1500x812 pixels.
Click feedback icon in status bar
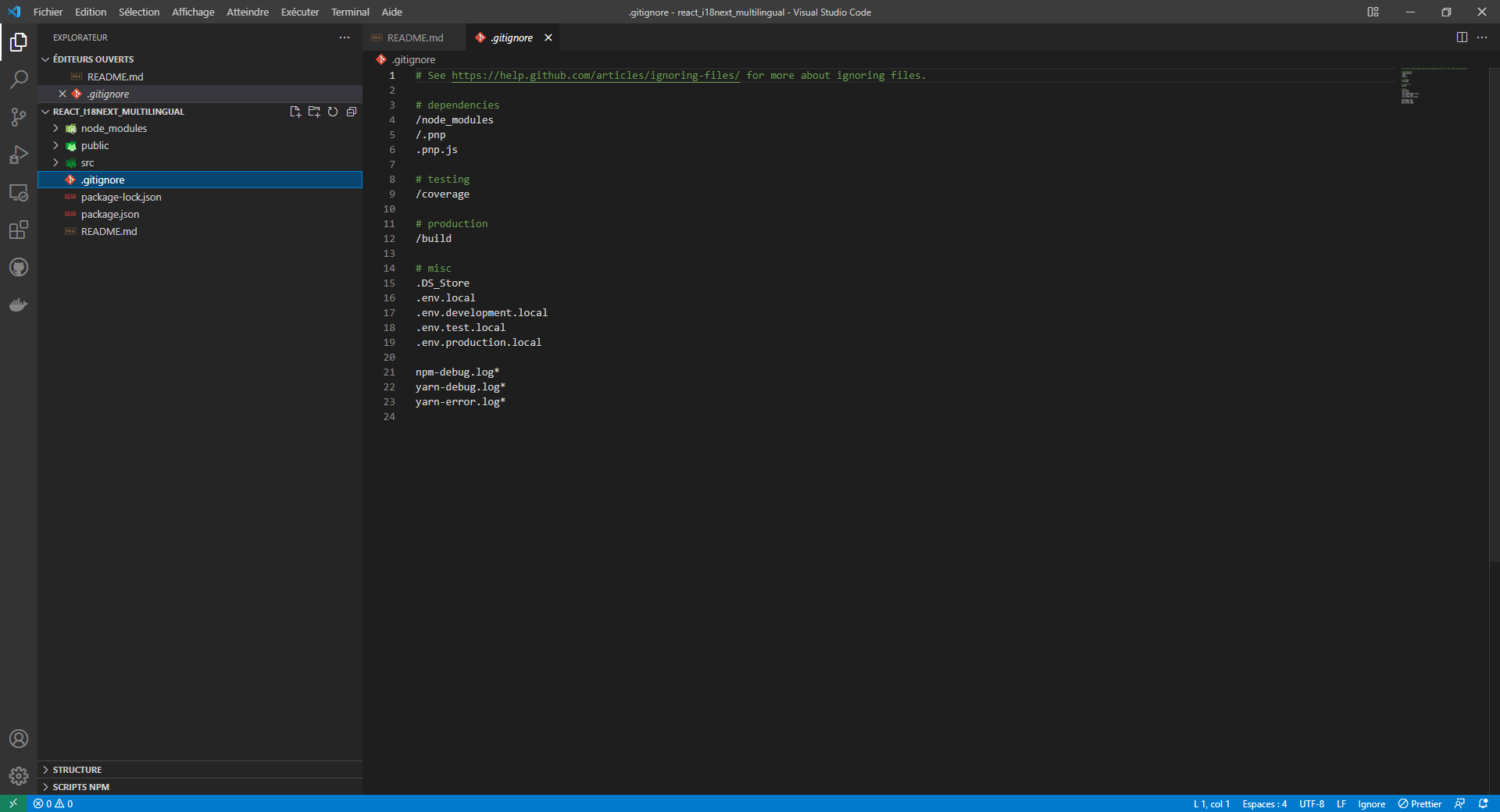click(1459, 803)
